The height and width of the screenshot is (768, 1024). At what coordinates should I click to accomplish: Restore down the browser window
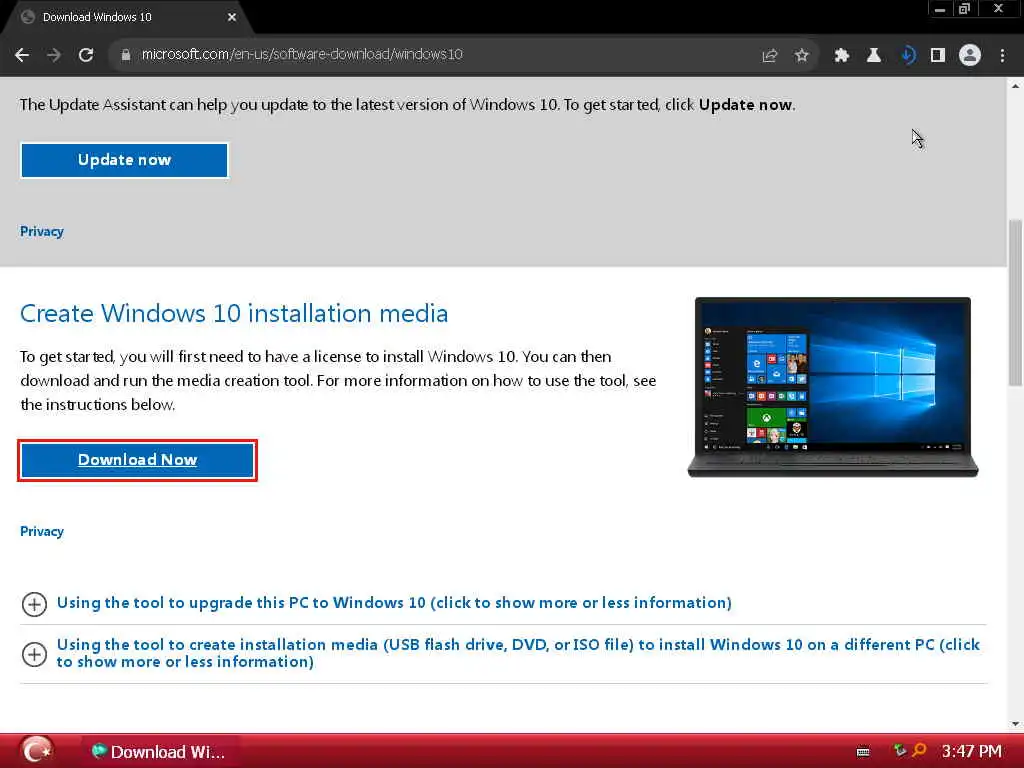[965, 9]
